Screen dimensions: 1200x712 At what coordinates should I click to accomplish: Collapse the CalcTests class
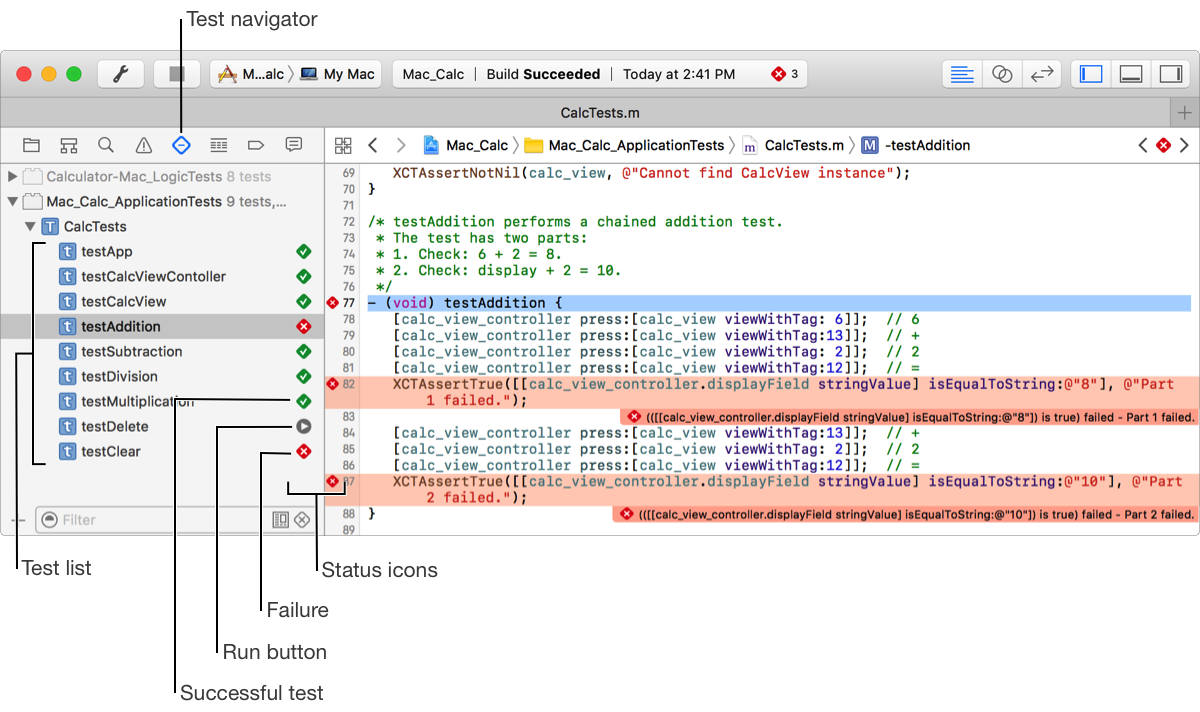31,227
